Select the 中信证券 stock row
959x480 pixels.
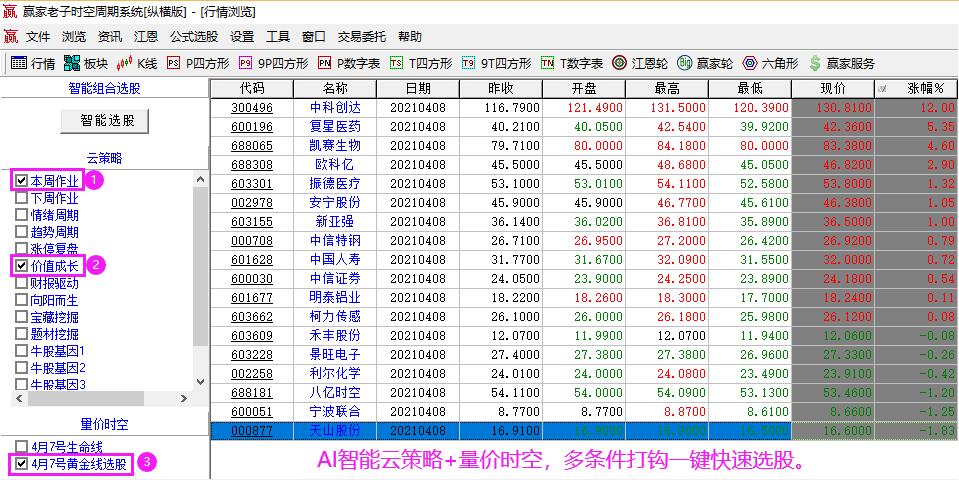tap(336, 279)
